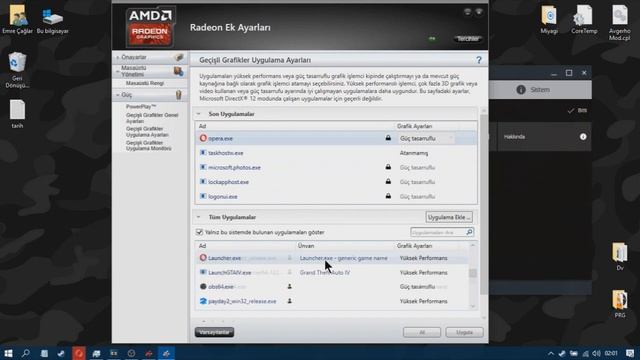Viewport: 640px width, 360px height.
Task: Click the Uygulama Ekle button
Action: point(449,217)
